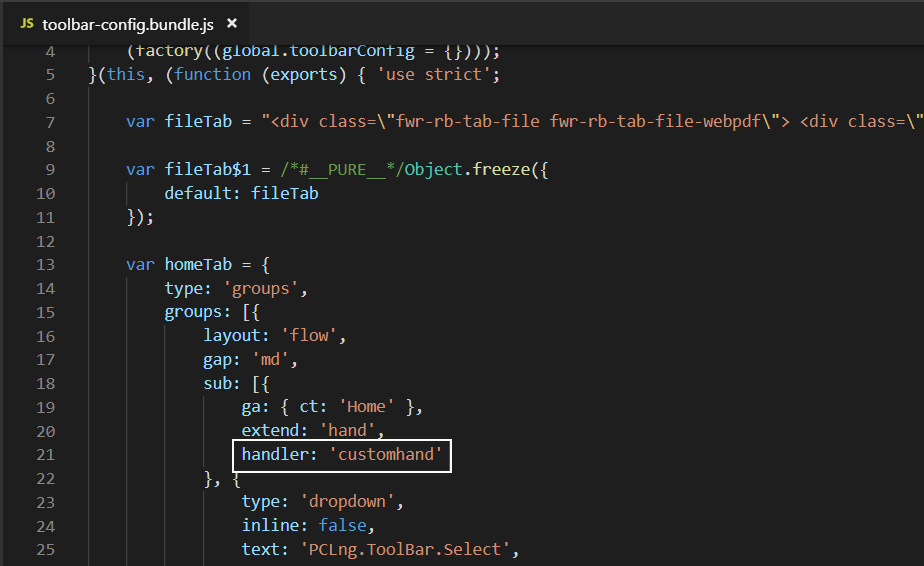Click the 'sub:' property on line 18

(x=222, y=383)
